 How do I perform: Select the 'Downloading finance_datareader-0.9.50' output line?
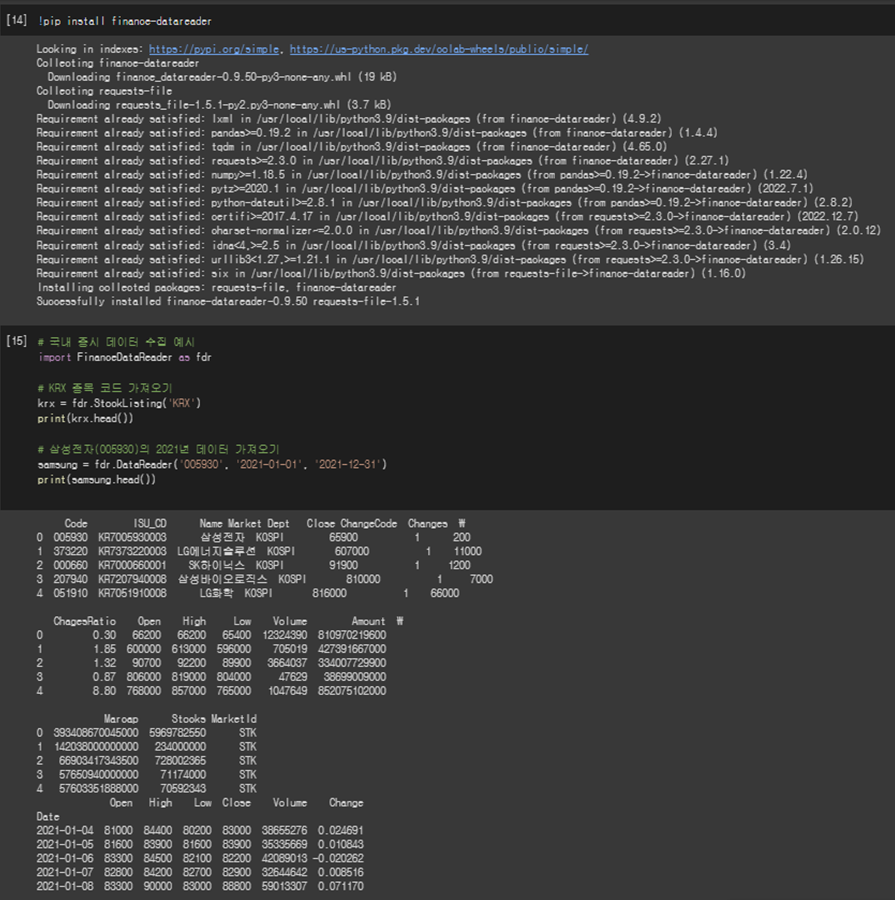222,77
